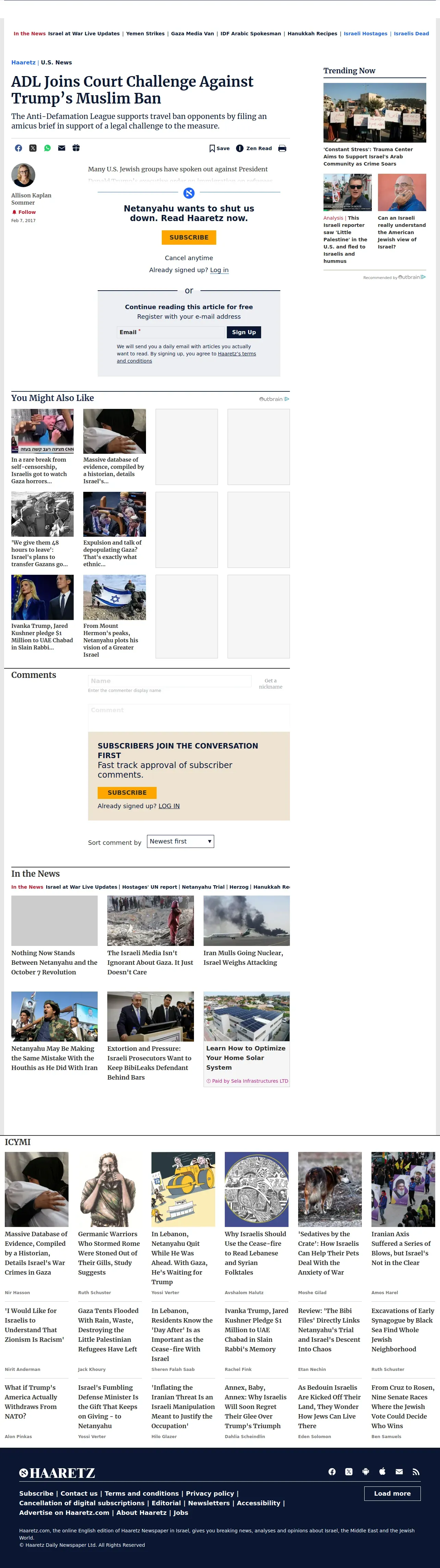This screenshot has width=440, height=1568.
Task: Open Sort comment by Newest first dropdown
Action: (181, 842)
